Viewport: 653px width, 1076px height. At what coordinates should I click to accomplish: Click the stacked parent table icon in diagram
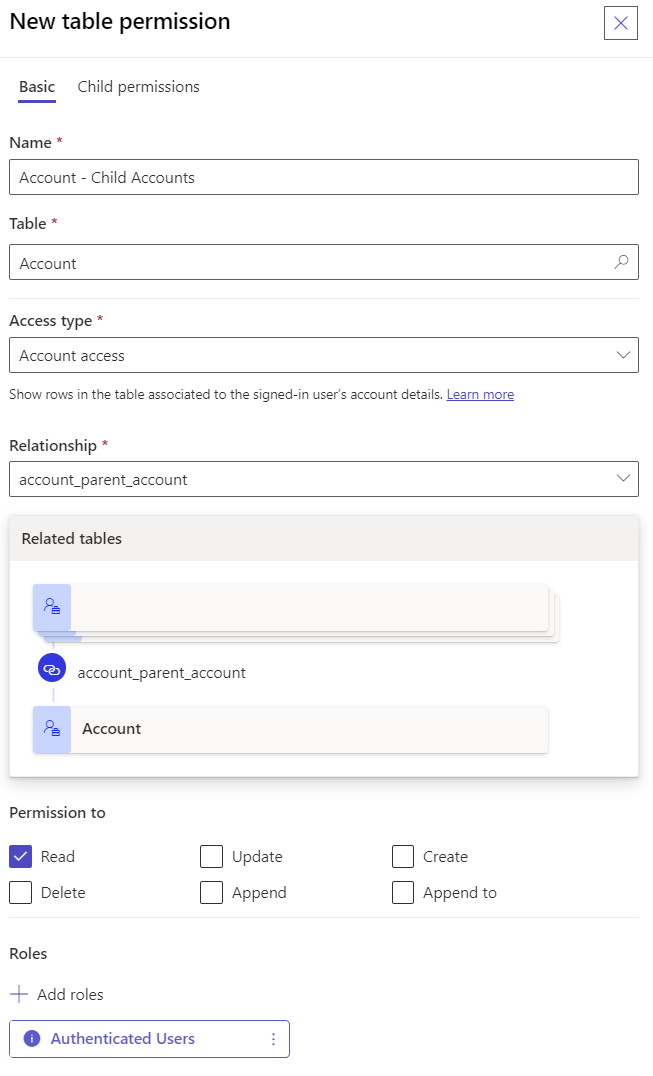point(51,607)
